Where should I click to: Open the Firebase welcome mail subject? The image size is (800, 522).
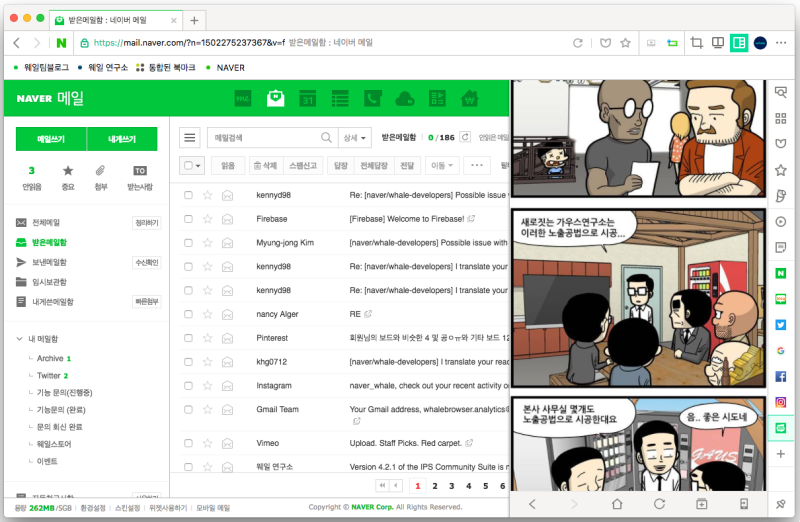(407, 219)
